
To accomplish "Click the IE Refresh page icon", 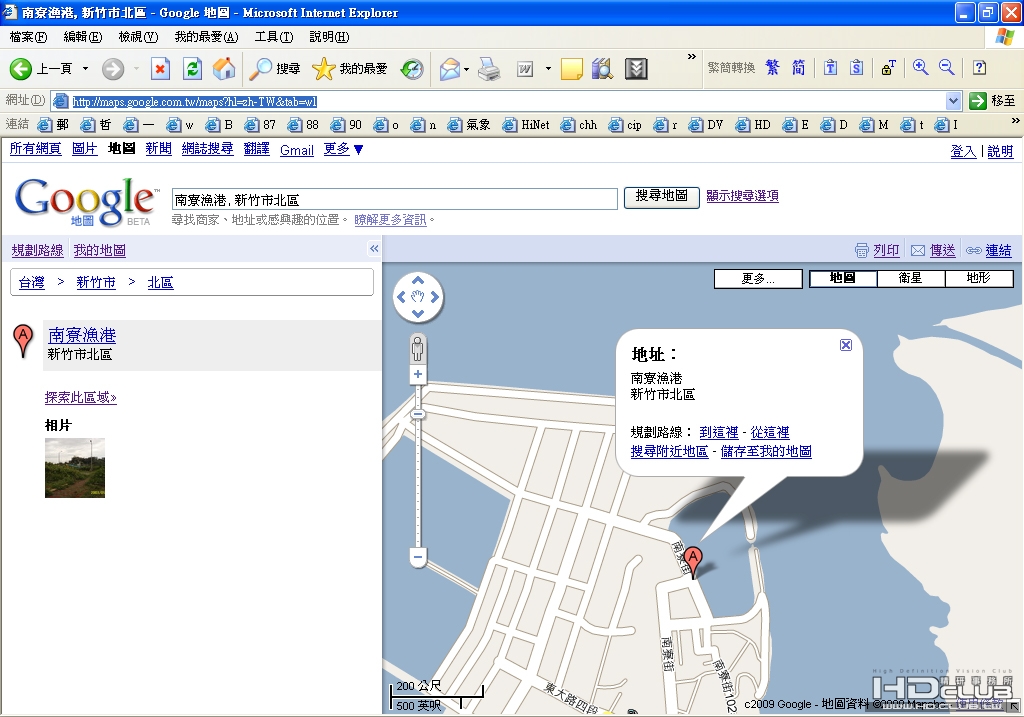I will tap(192, 69).
